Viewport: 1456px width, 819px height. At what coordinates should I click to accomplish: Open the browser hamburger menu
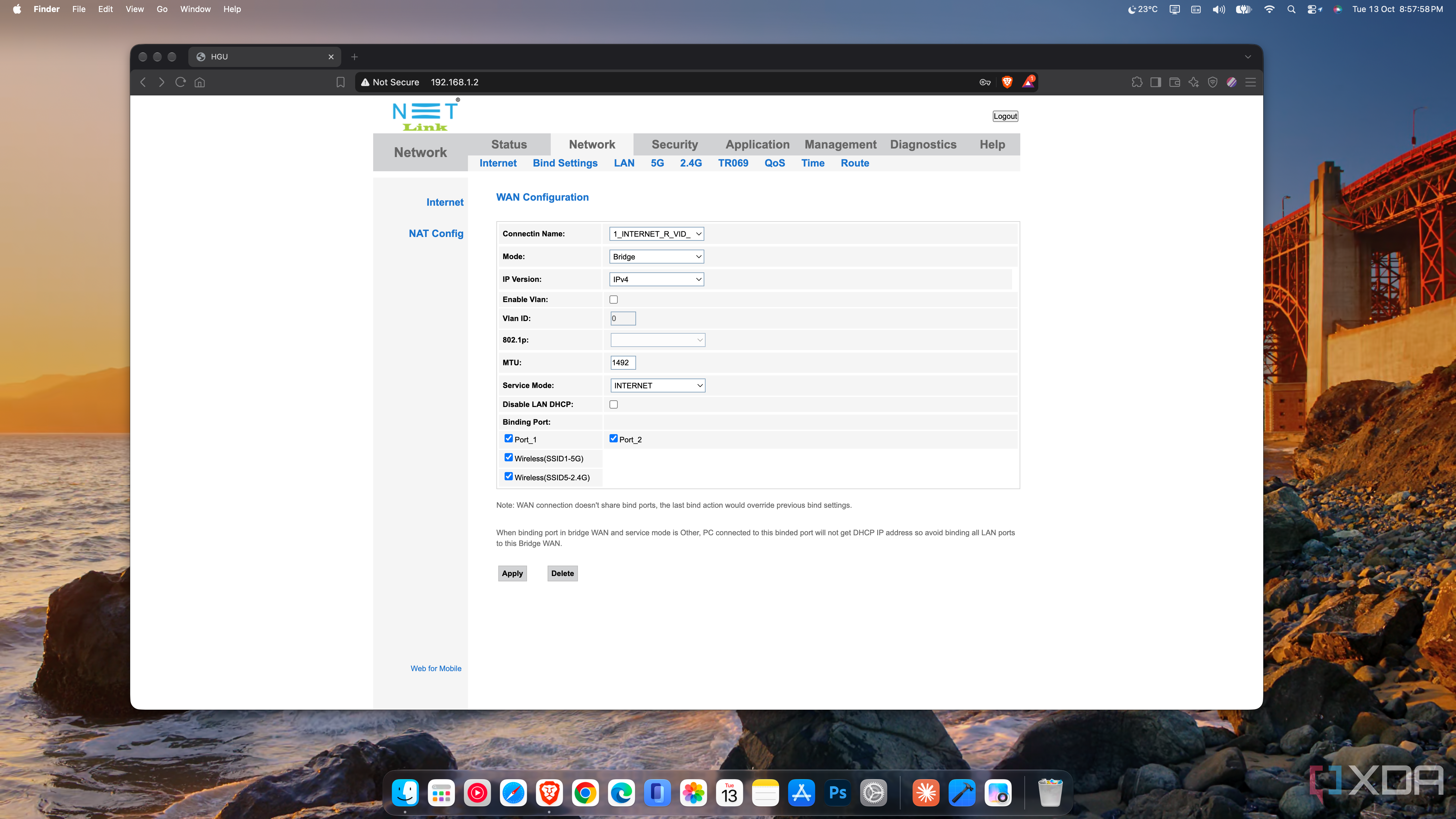1251,82
